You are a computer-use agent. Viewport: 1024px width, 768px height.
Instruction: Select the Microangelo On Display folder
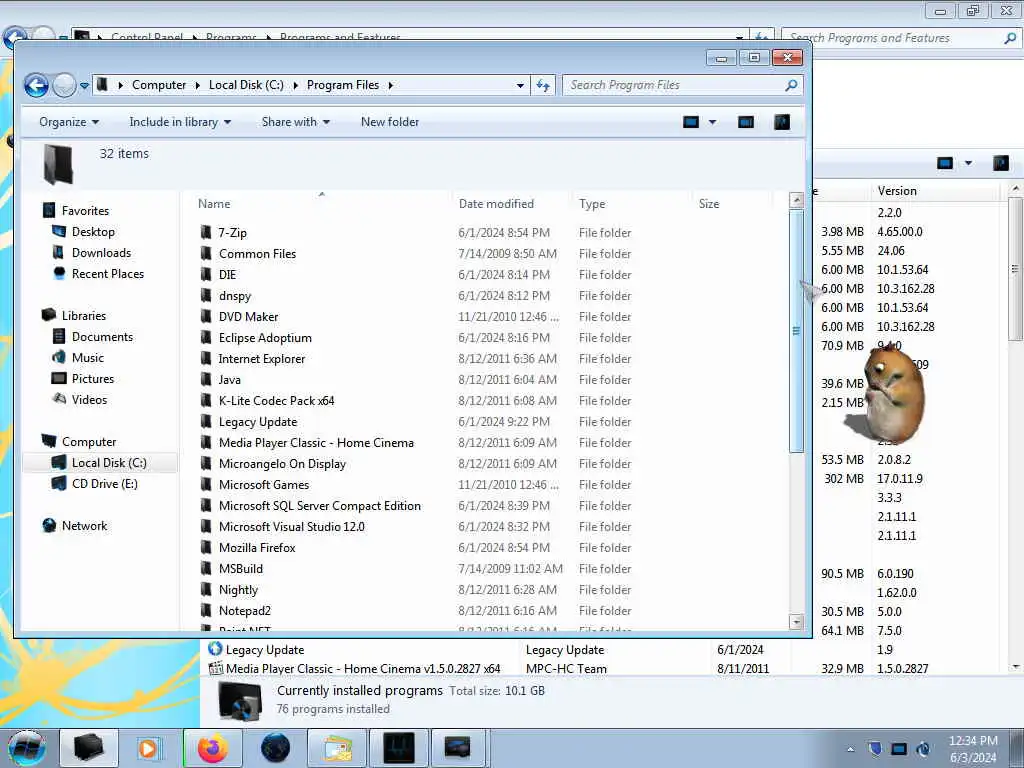click(282, 464)
